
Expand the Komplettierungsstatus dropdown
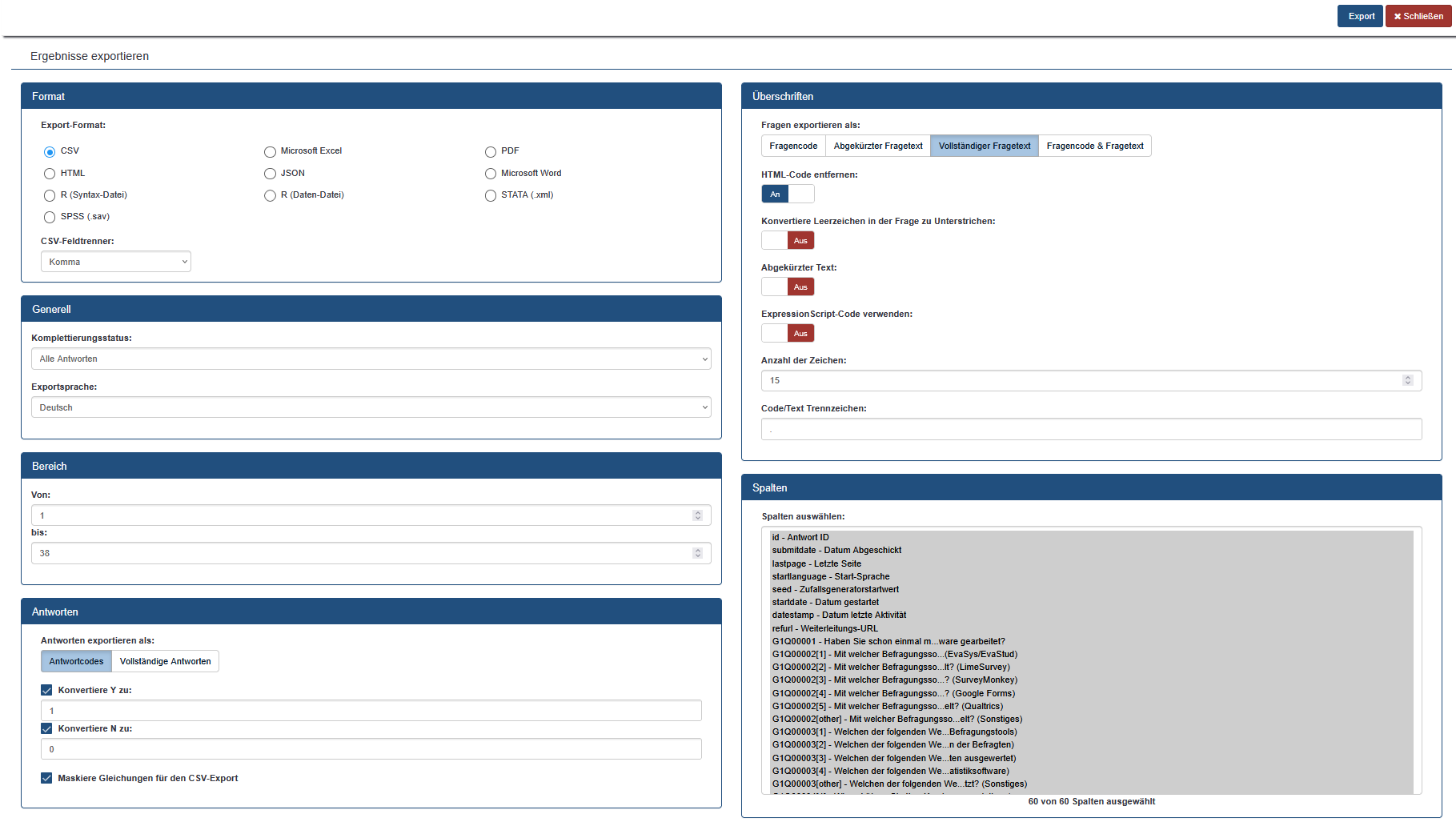pos(371,359)
